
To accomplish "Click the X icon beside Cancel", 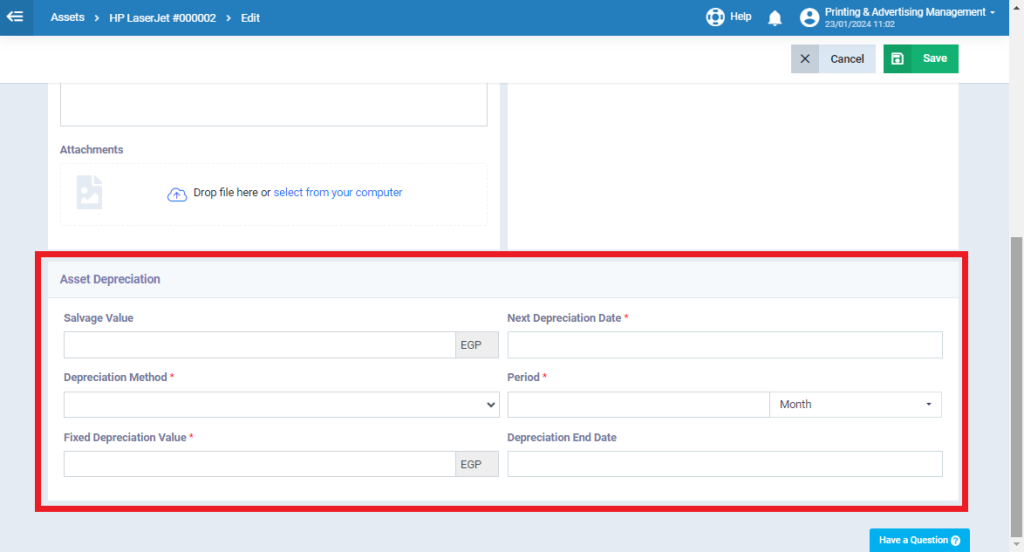I will click(x=805, y=59).
